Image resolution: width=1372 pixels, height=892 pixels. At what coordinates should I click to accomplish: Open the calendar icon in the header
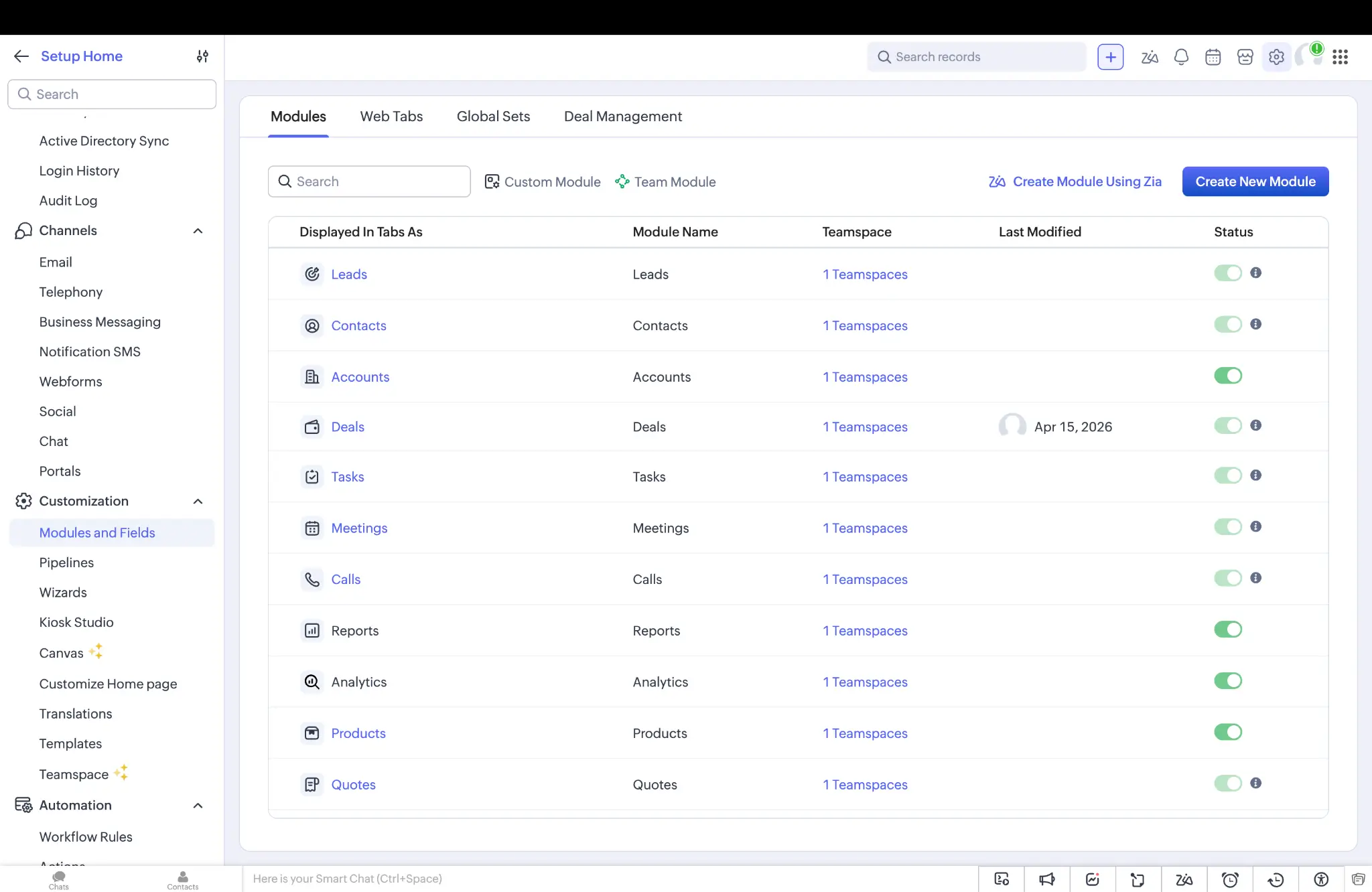click(1213, 56)
